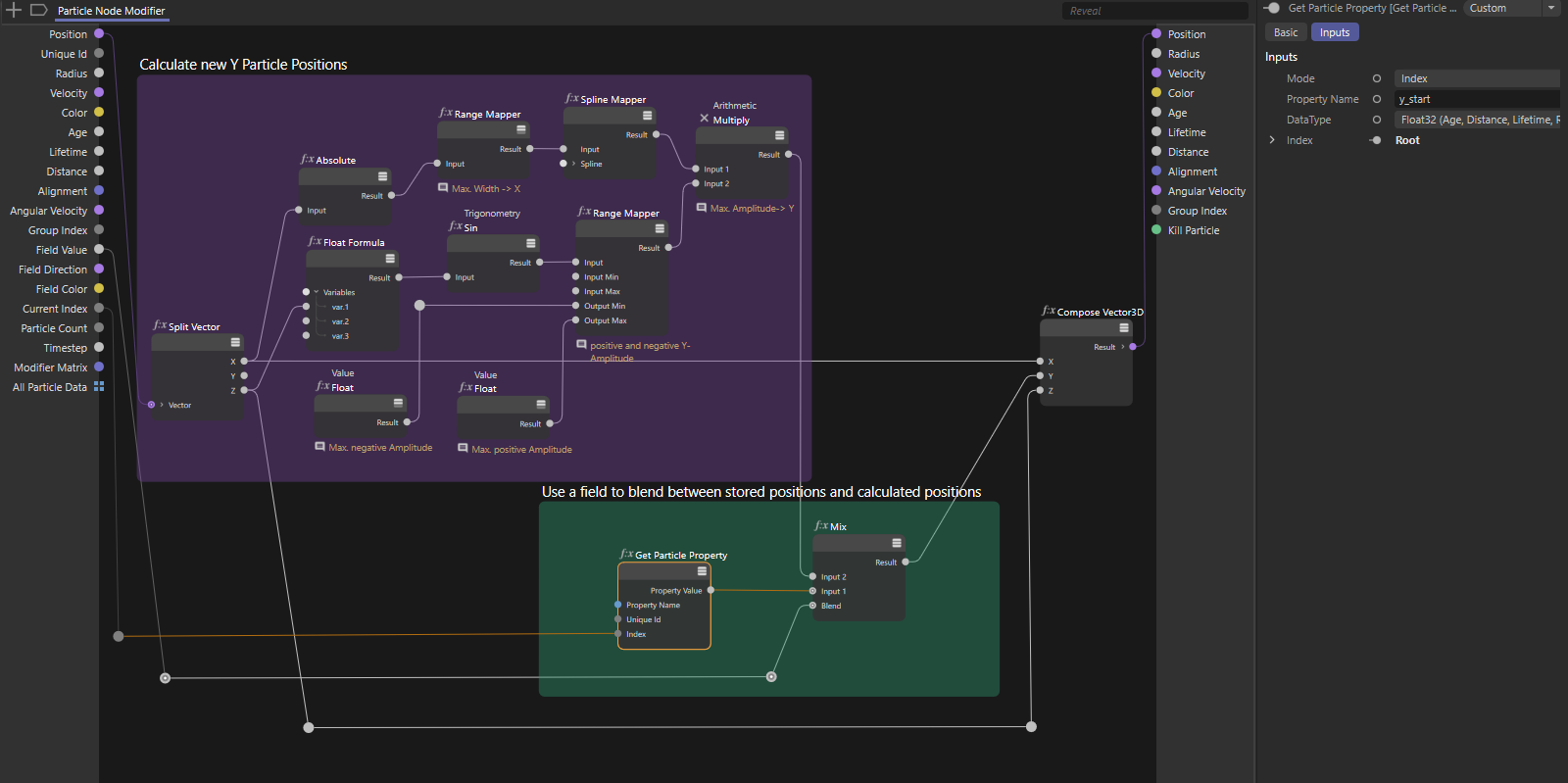Image resolution: width=1568 pixels, height=783 pixels.
Task: Toggle the DataType port circle
Action: [1376, 120]
